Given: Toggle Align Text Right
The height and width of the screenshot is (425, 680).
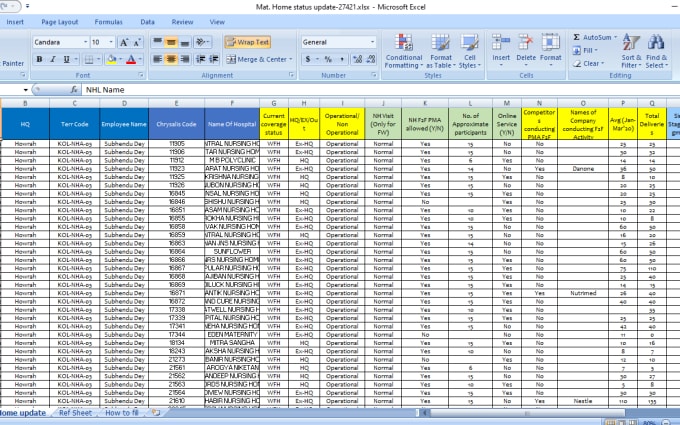Looking at the screenshot, I should 185,59.
